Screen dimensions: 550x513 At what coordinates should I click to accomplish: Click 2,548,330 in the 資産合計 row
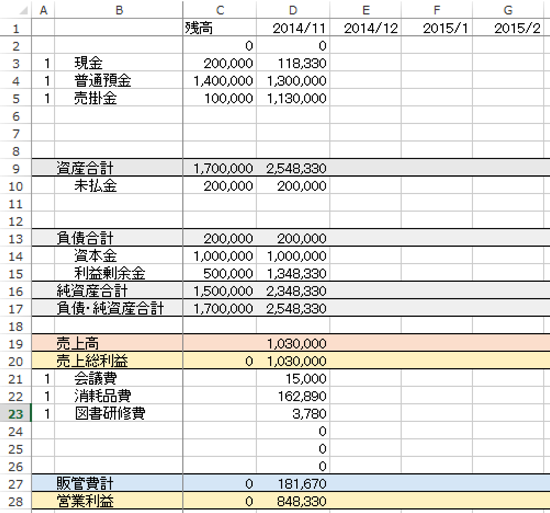(293, 168)
